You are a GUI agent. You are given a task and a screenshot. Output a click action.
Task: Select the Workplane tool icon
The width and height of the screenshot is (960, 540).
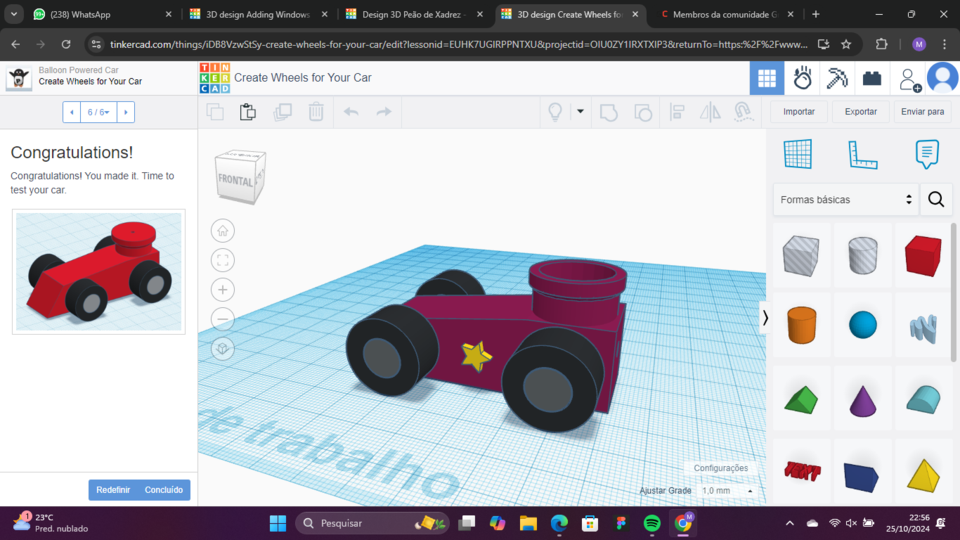tap(798, 154)
